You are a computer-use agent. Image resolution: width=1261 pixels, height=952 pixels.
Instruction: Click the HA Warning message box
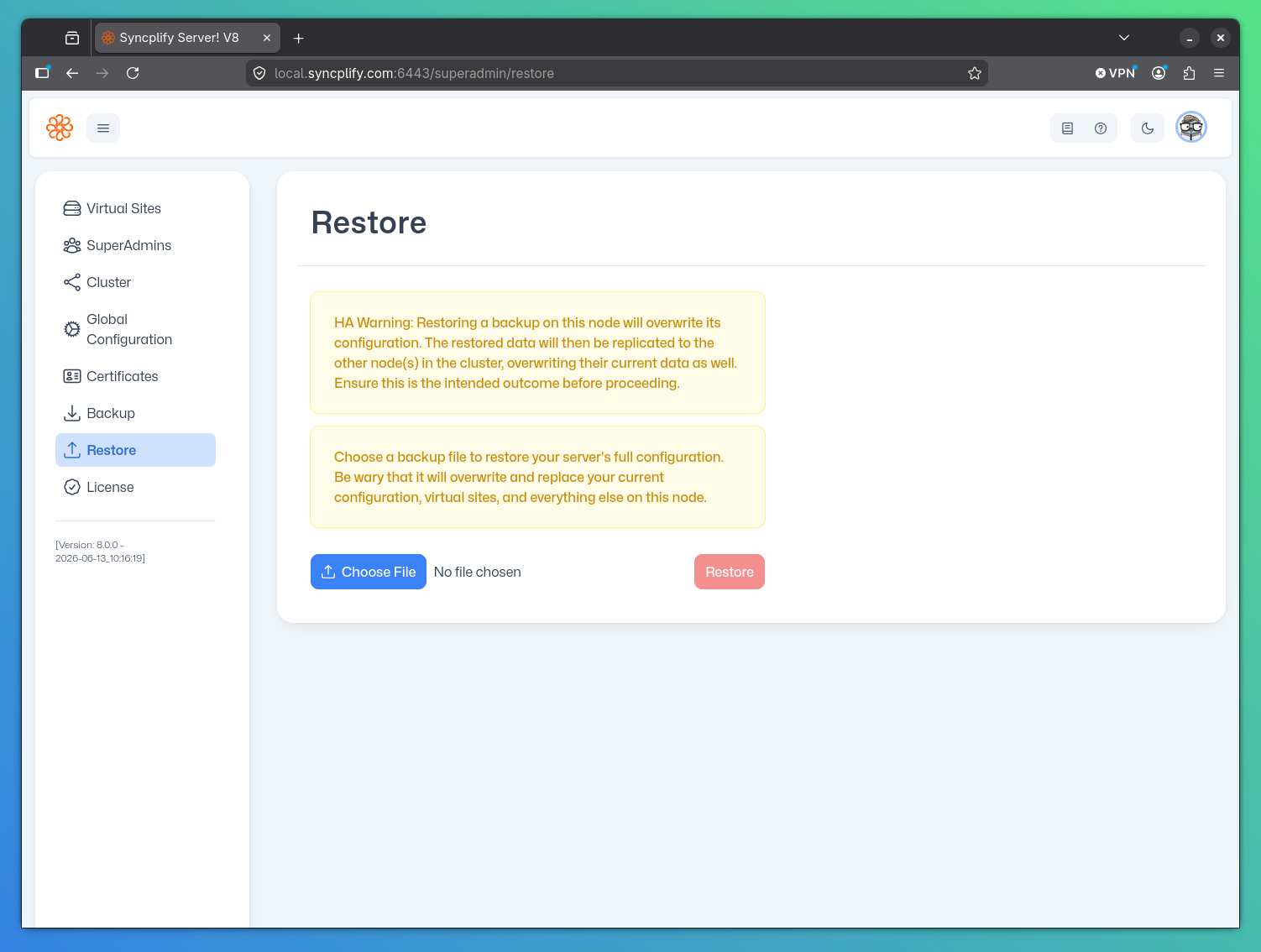point(537,353)
